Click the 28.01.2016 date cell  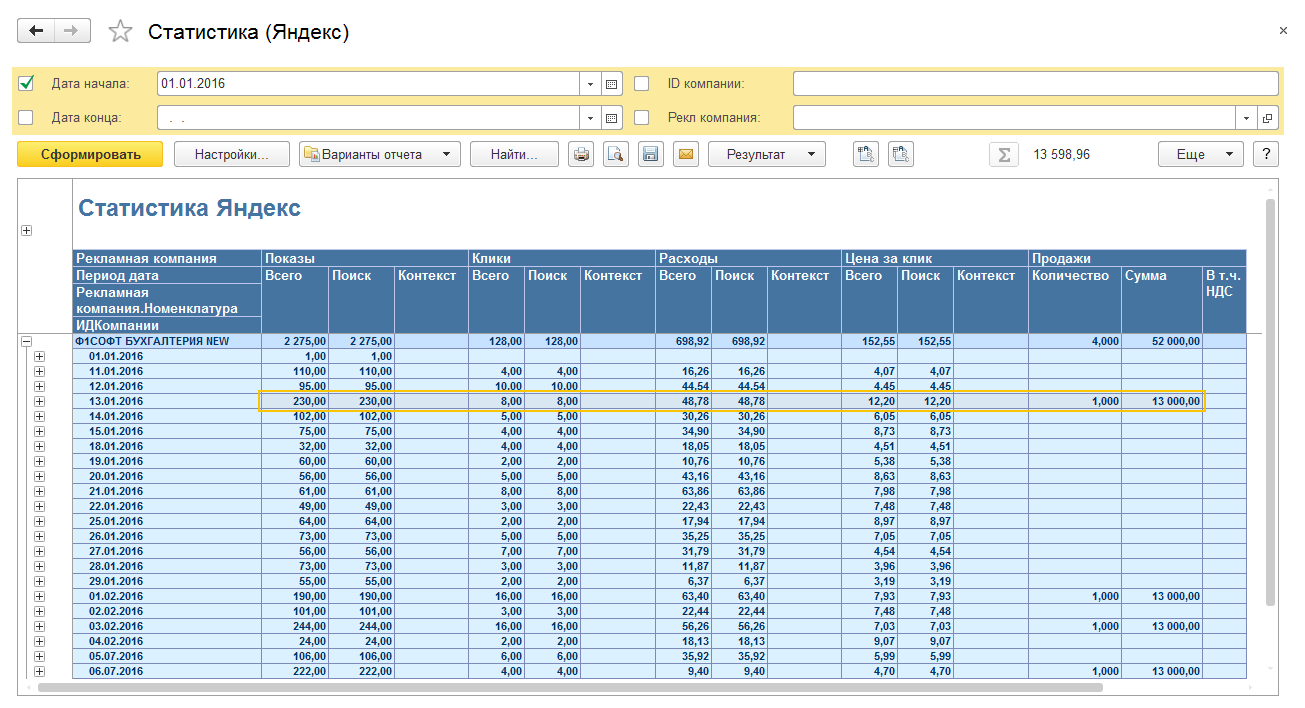[x=167, y=566]
